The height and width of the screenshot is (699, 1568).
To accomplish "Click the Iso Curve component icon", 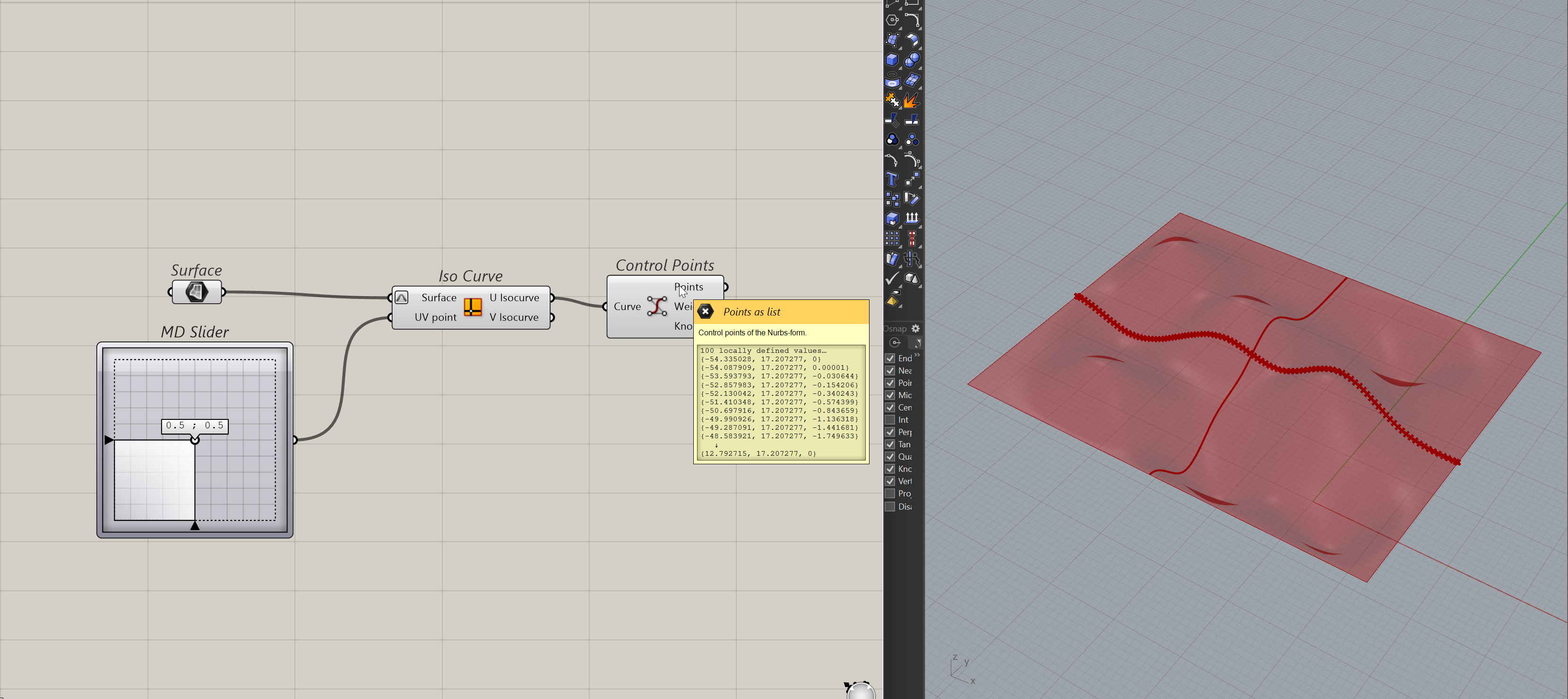I will pyautogui.click(x=473, y=307).
